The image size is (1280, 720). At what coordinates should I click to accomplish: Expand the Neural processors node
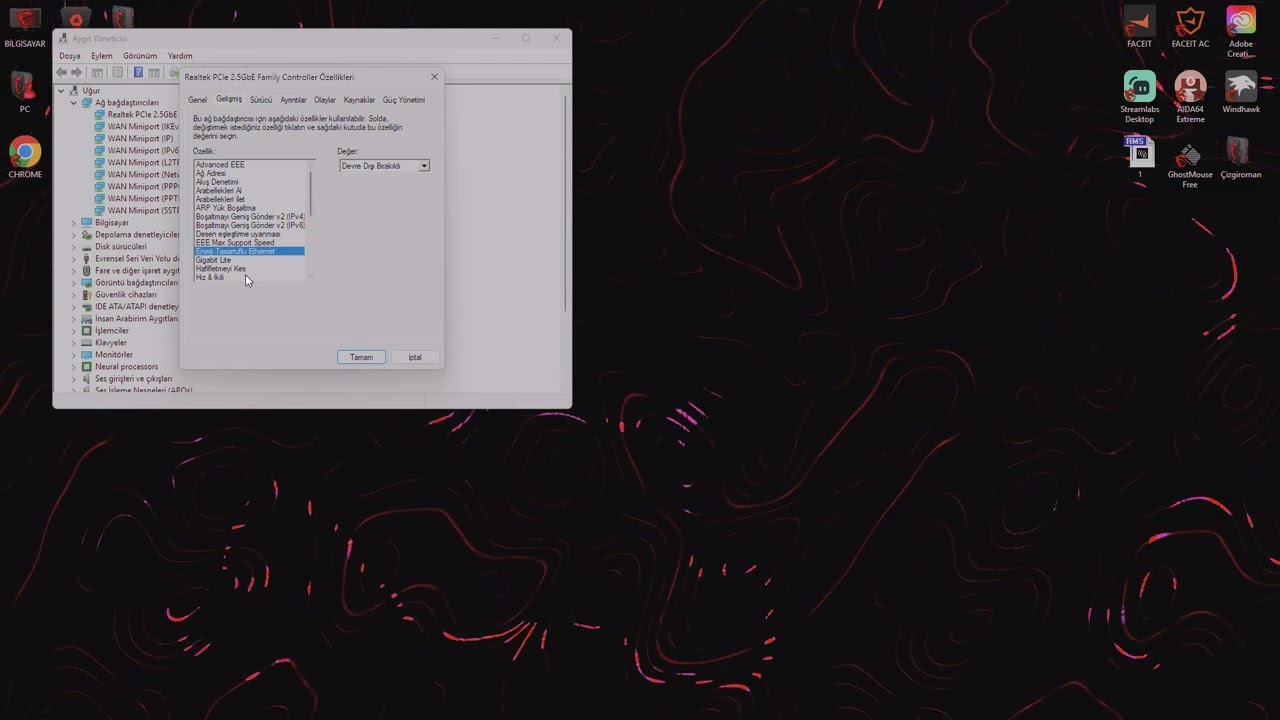tap(73, 367)
